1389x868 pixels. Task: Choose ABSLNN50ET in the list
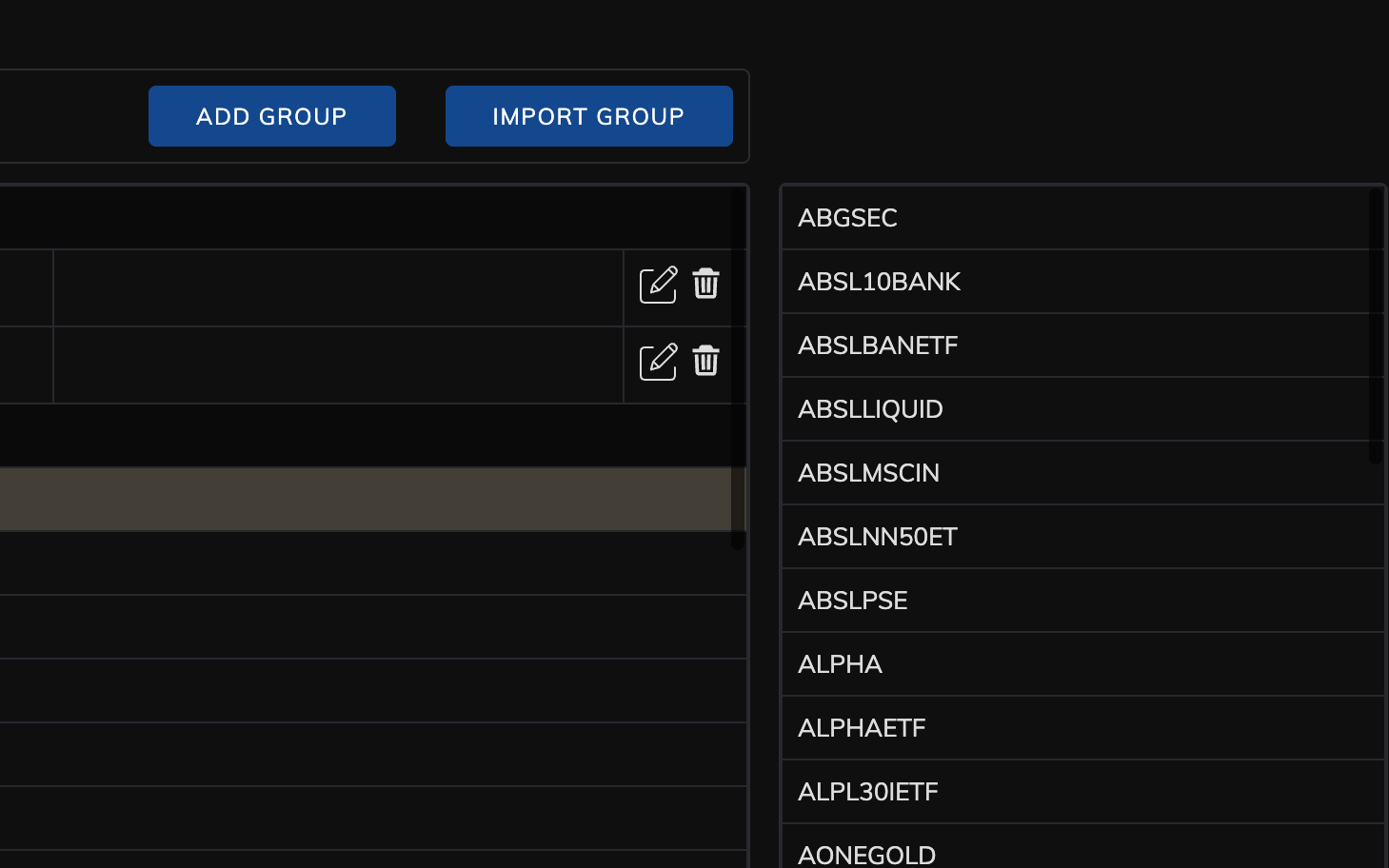pos(1082,537)
